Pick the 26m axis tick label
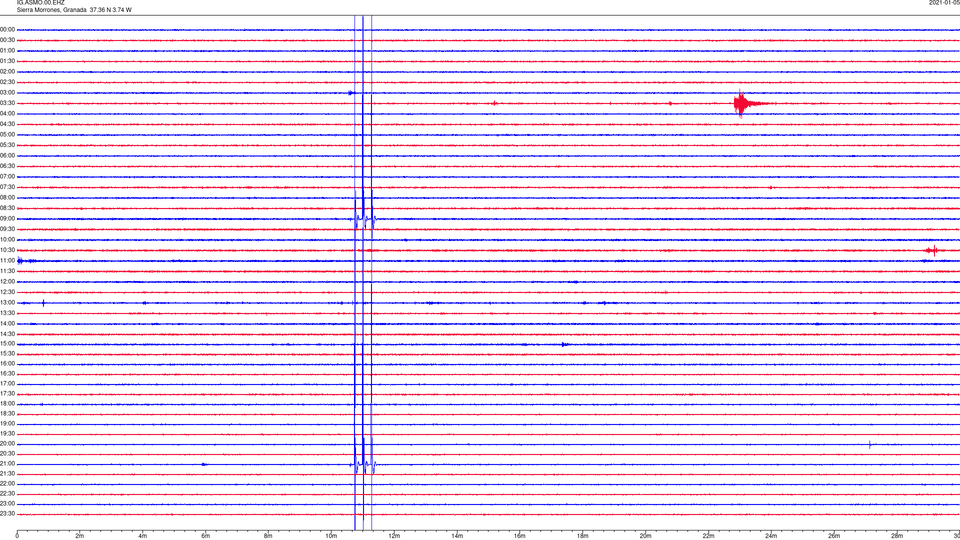The height and width of the screenshot is (540, 960). coord(834,536)
